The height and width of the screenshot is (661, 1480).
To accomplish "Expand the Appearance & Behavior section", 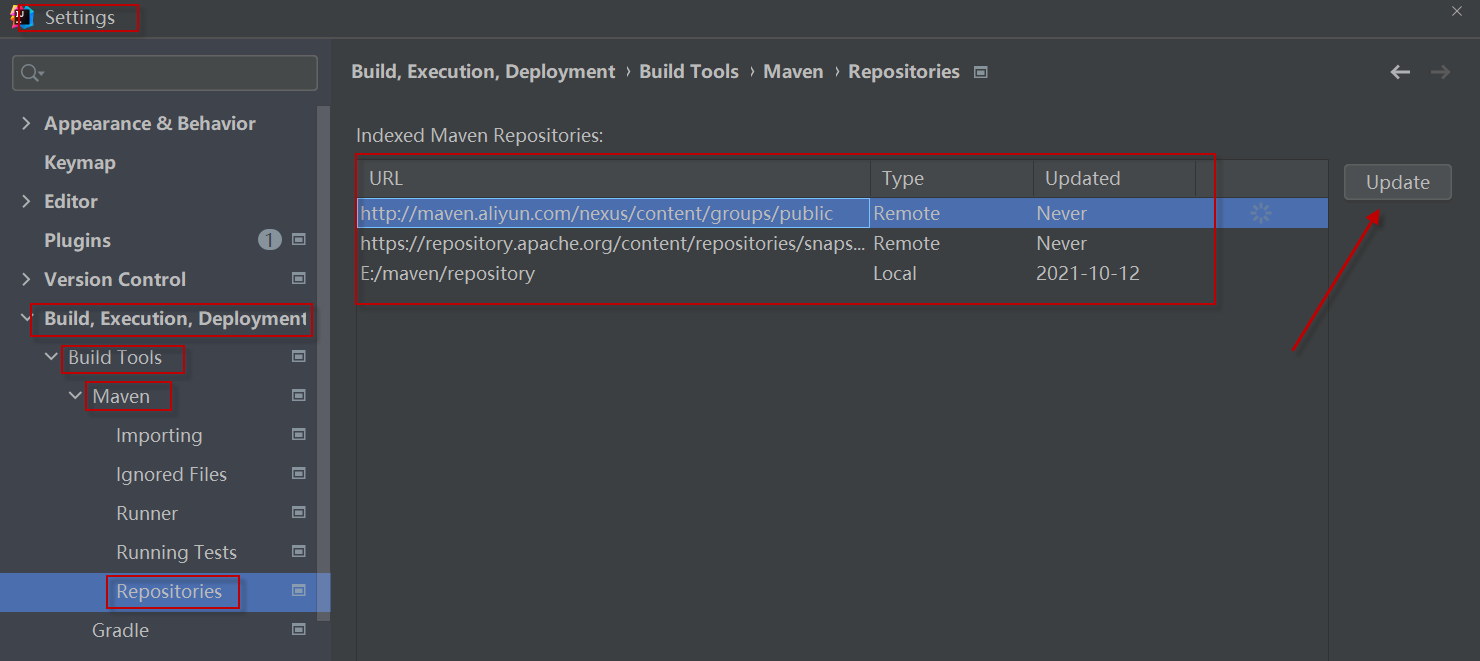I will tap(26, 123).
